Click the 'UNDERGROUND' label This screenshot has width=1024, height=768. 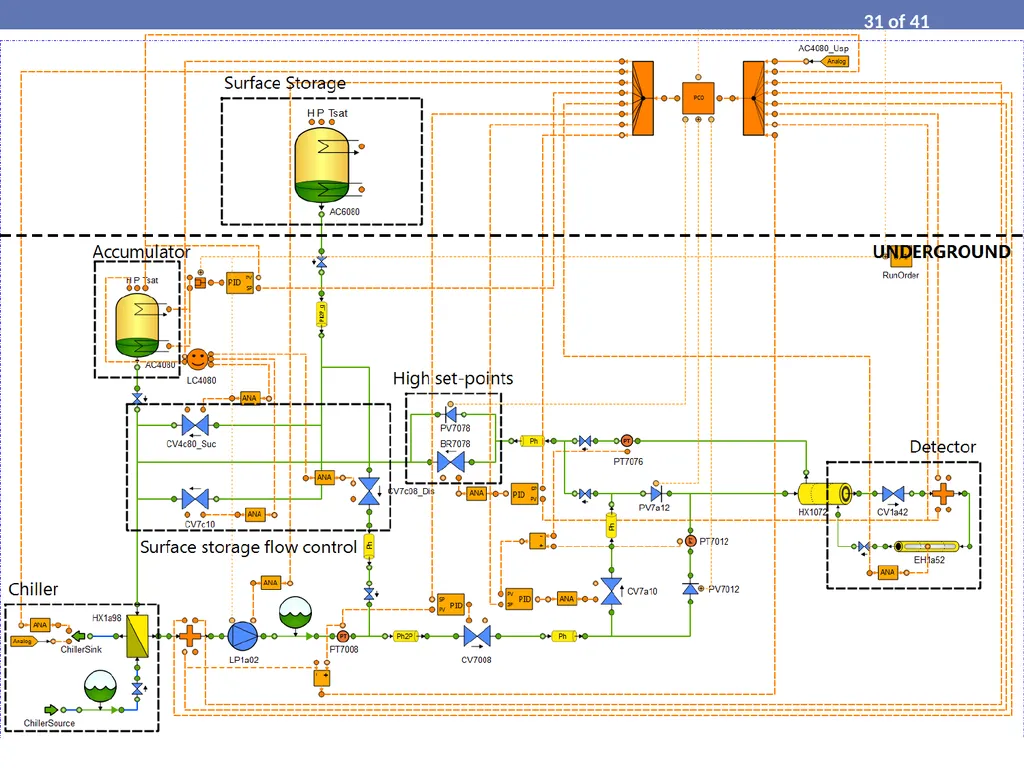coord(941,252)
